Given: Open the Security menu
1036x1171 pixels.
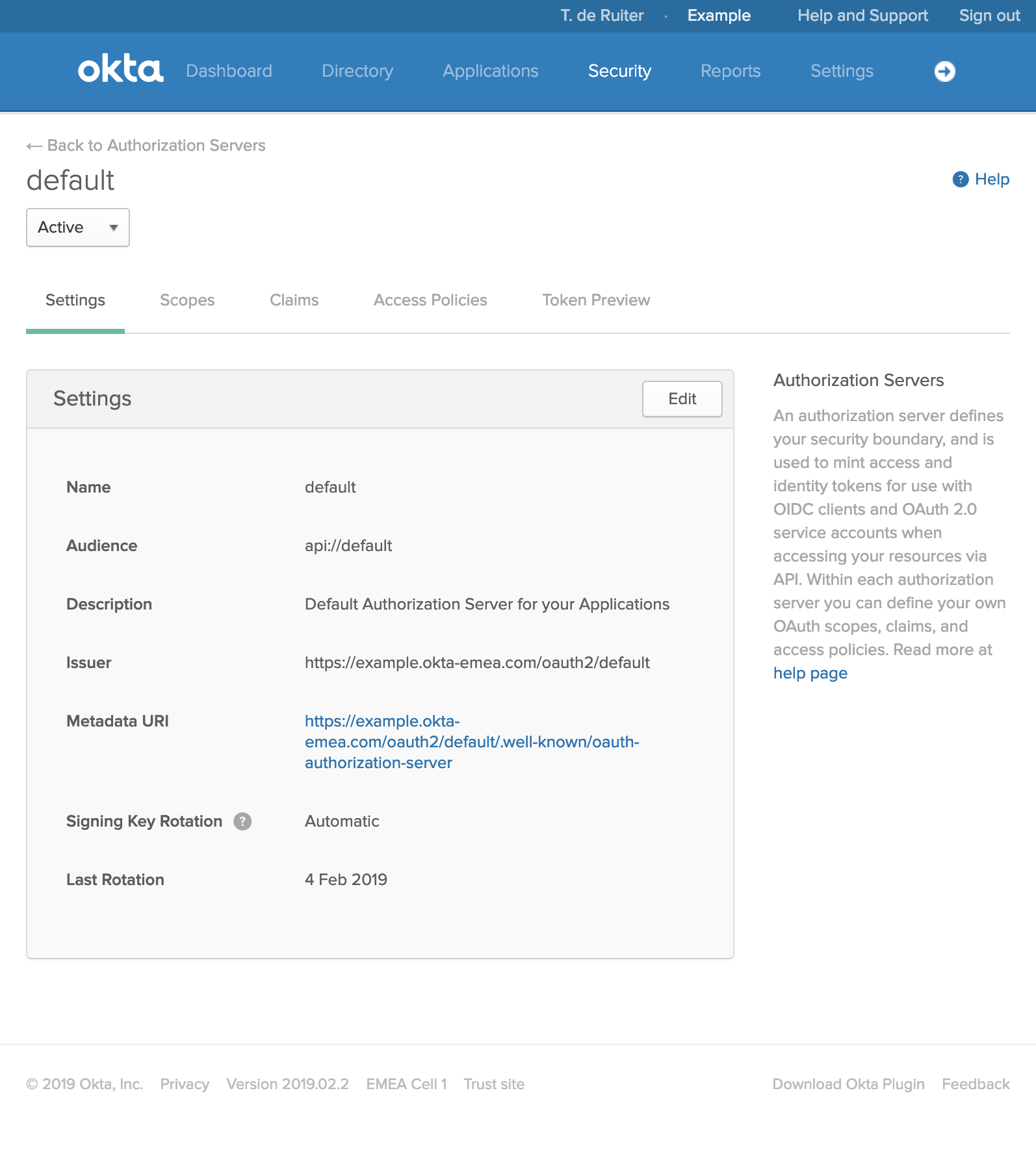Looking at the screenshot, I should point(619,71).
